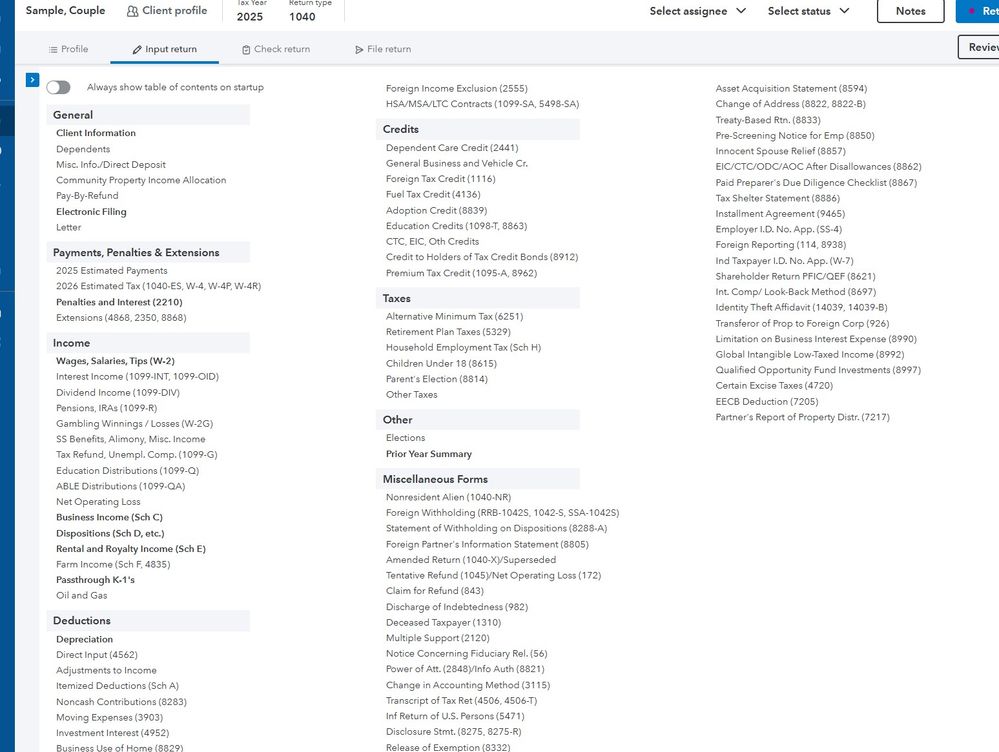Open the Prior Year Summary link

click(x=428, y=454)
